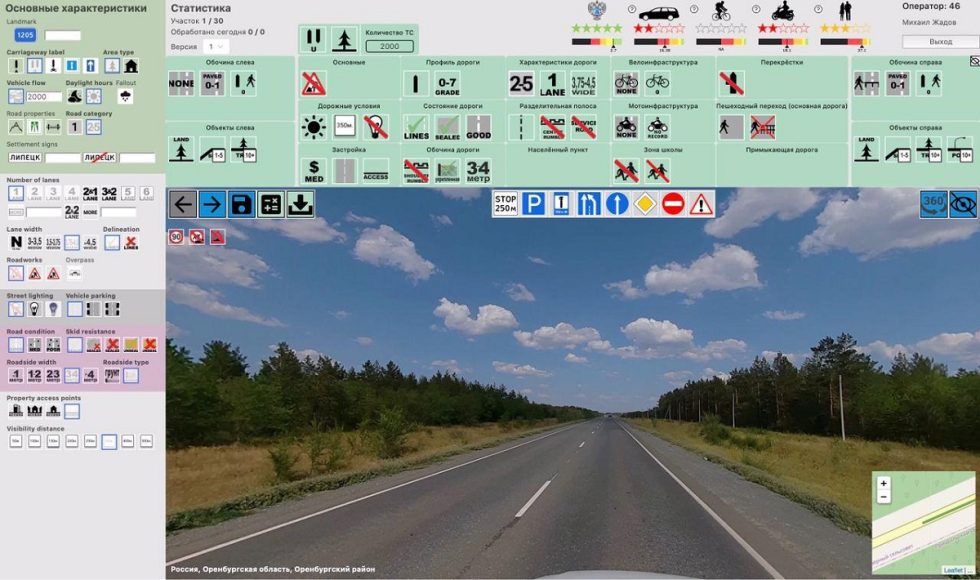The image size is (980, 580).
Task: Select the Parking road sign icon
Action: pyautogui.click(x=534, y=204)
